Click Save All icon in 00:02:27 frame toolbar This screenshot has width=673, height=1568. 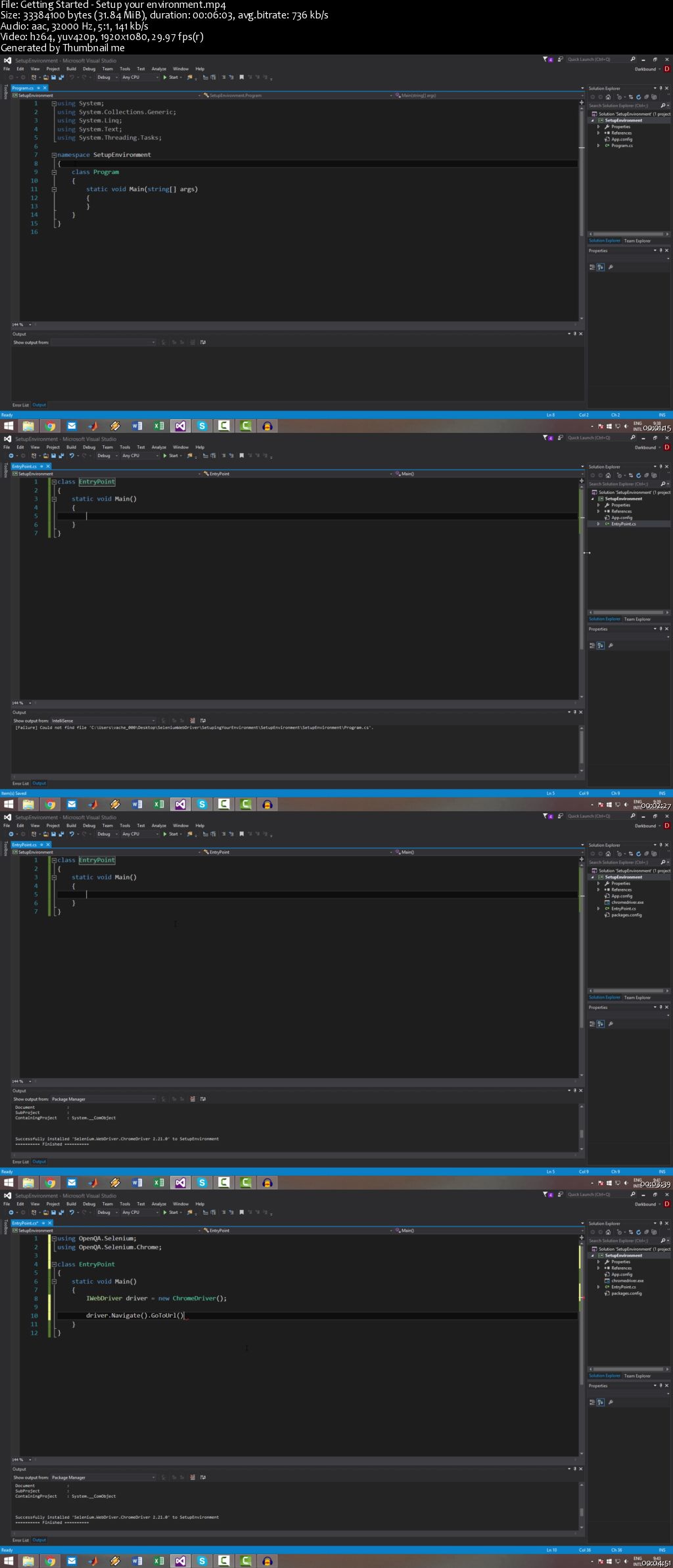(x=60, y=456)
